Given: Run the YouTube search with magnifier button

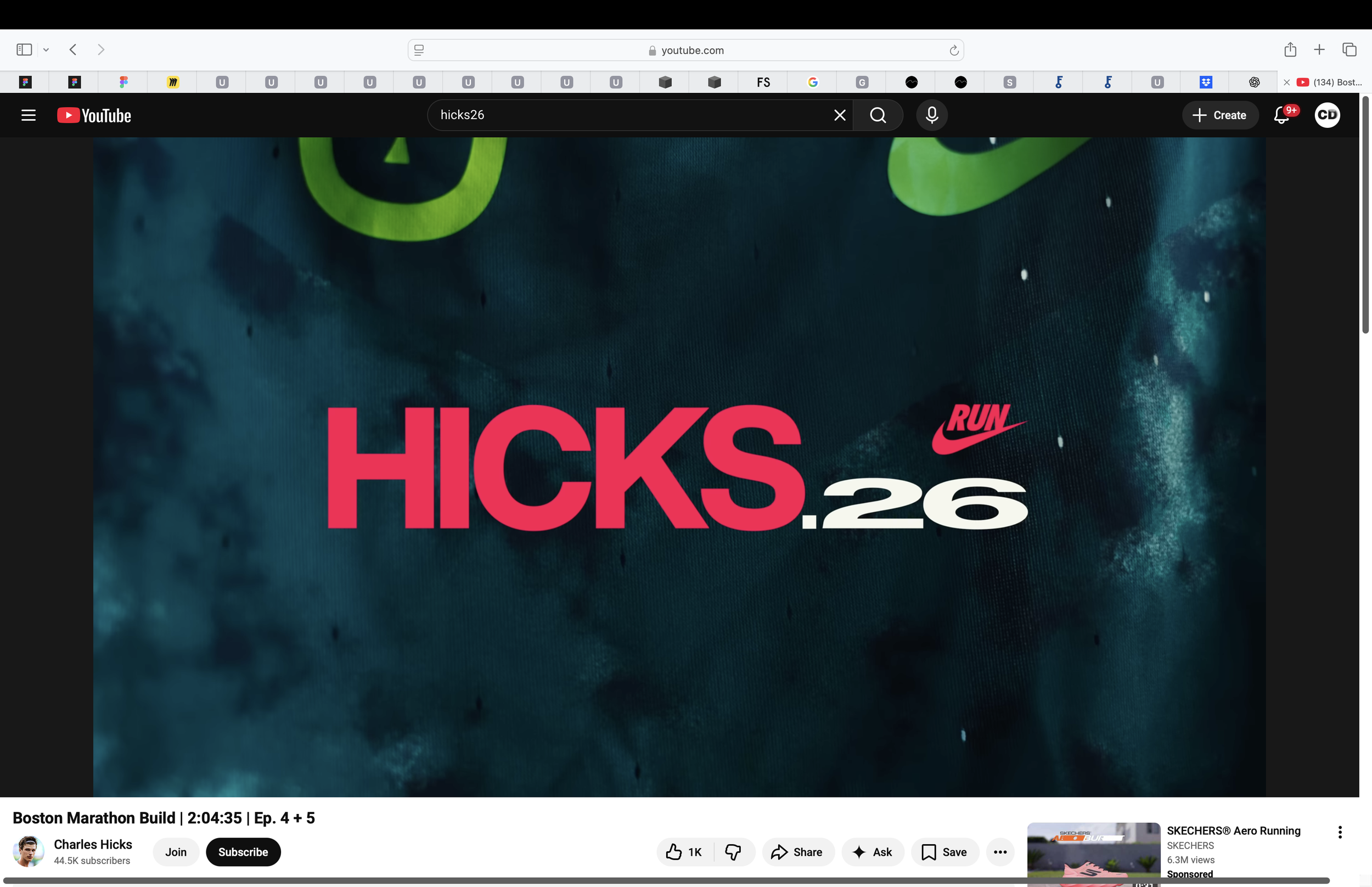Looking at the screenshot, I should pyautogui.click(x=878, y=115).
